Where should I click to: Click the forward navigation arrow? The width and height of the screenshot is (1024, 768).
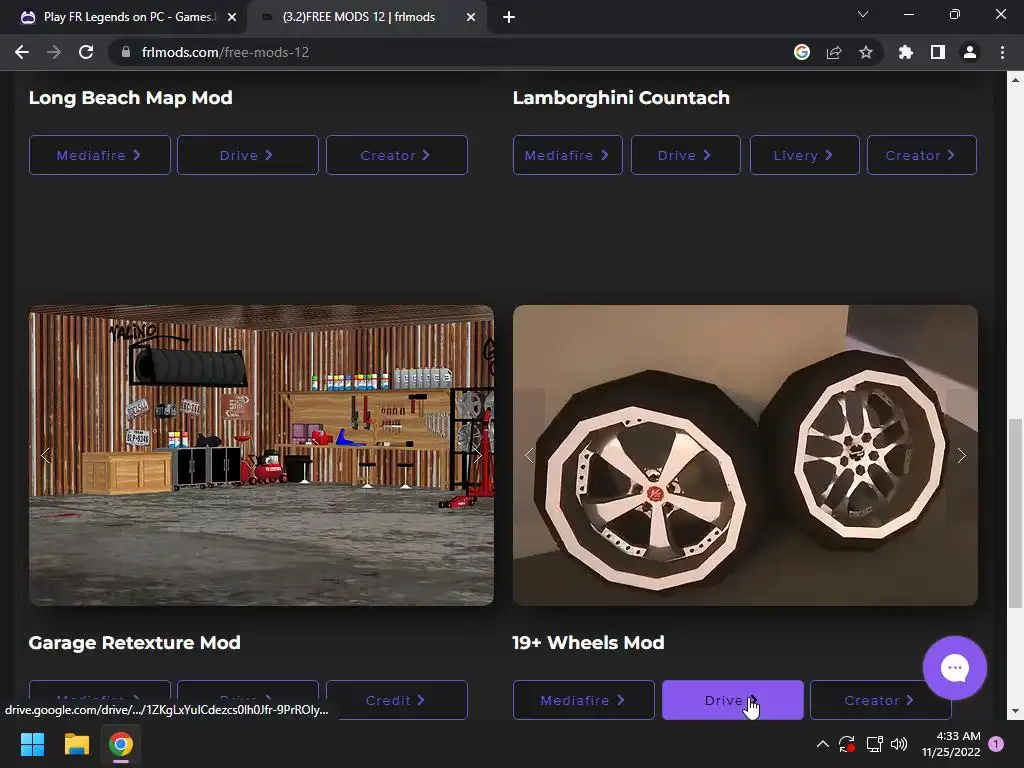[x=54, y=52]
